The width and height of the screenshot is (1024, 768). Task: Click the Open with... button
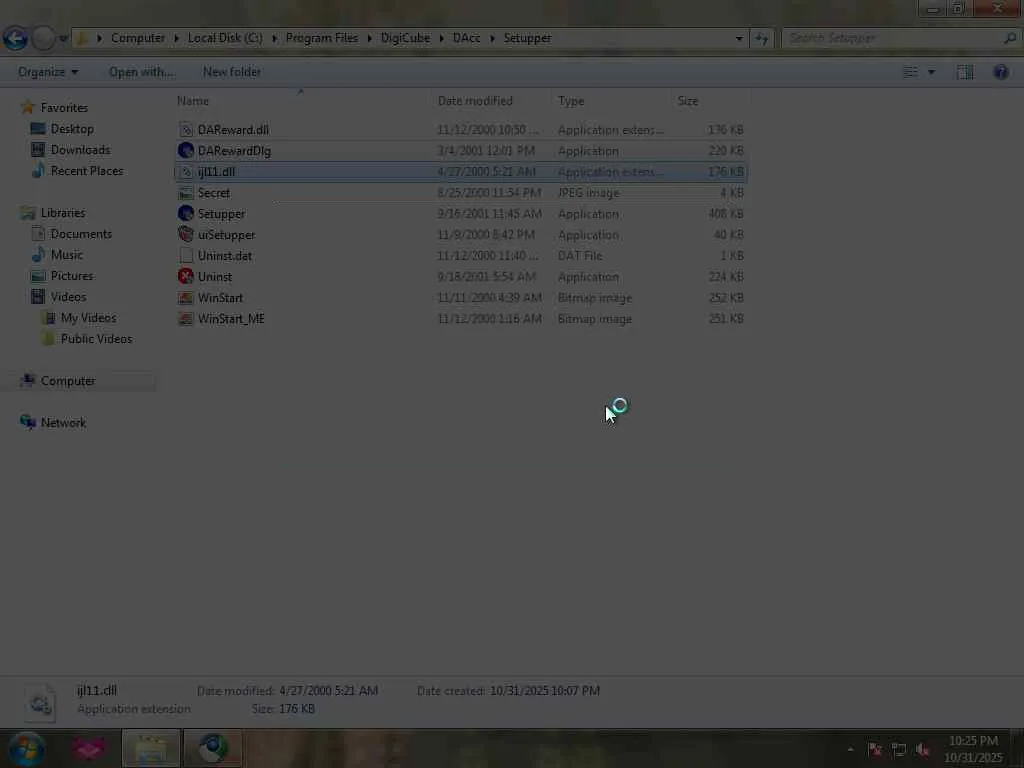click(141, 72)
